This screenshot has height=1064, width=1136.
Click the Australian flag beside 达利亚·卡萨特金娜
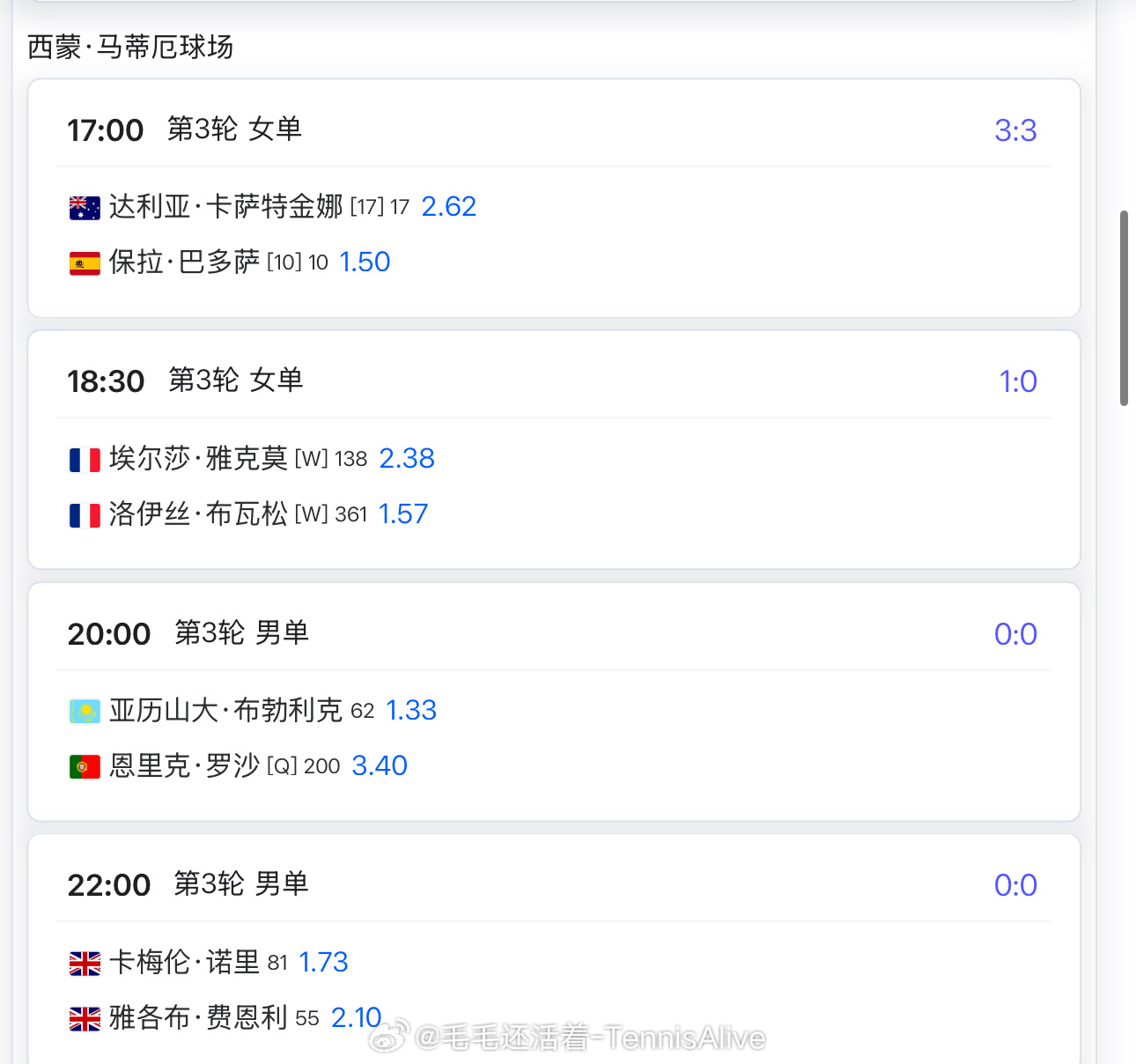pyautogui.click(x=85, y=208)
